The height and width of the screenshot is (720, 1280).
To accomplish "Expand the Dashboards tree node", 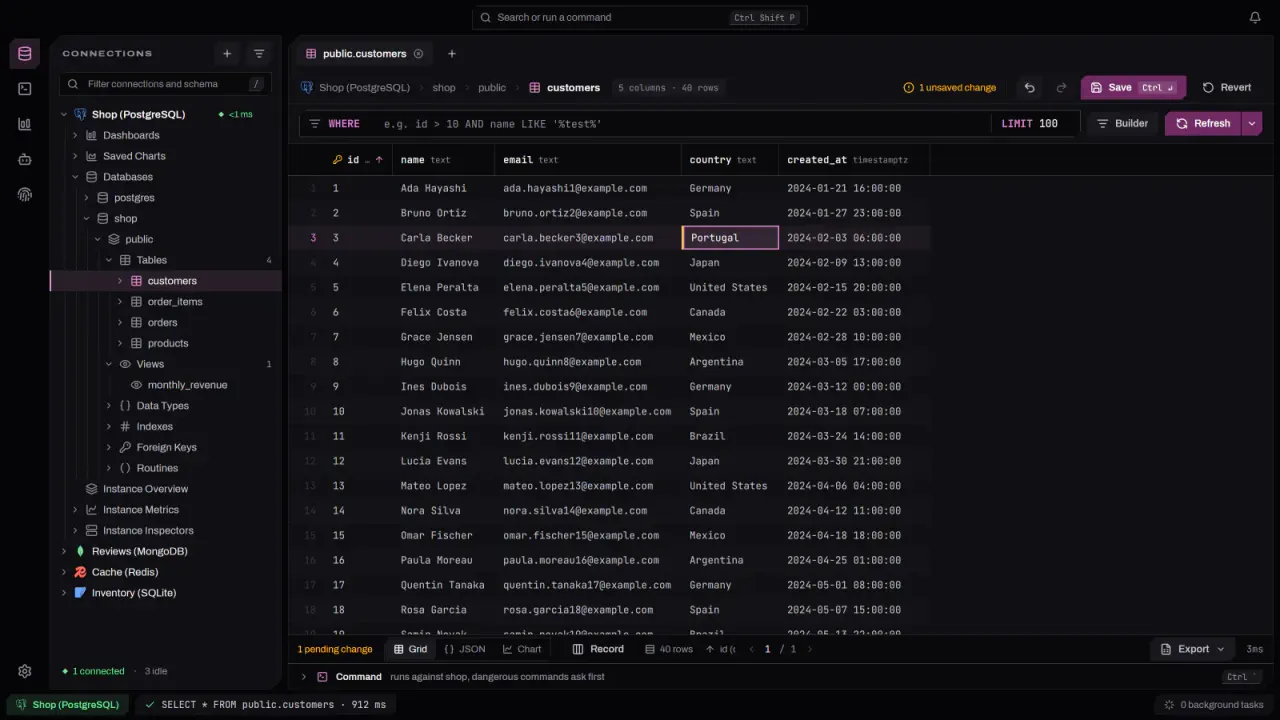I will [x=75, y=136].
